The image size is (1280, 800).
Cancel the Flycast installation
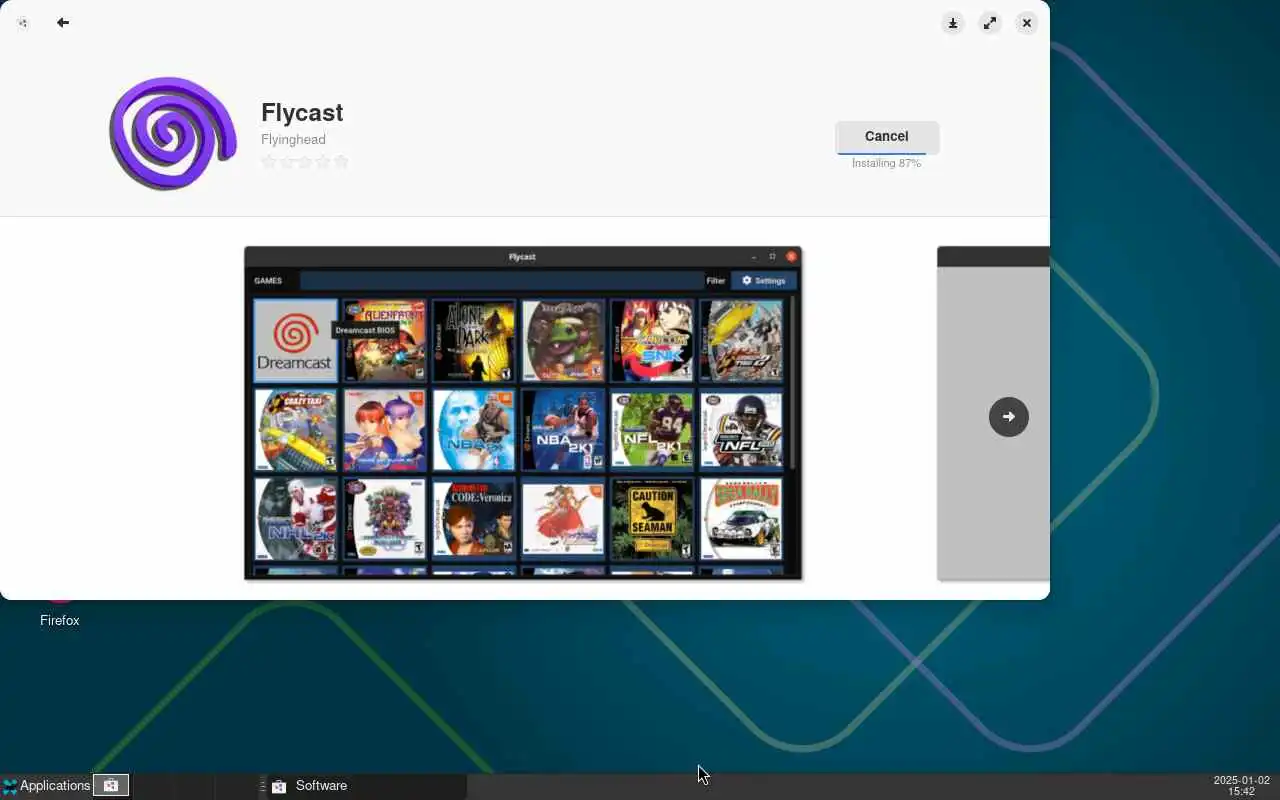(887, 137)
